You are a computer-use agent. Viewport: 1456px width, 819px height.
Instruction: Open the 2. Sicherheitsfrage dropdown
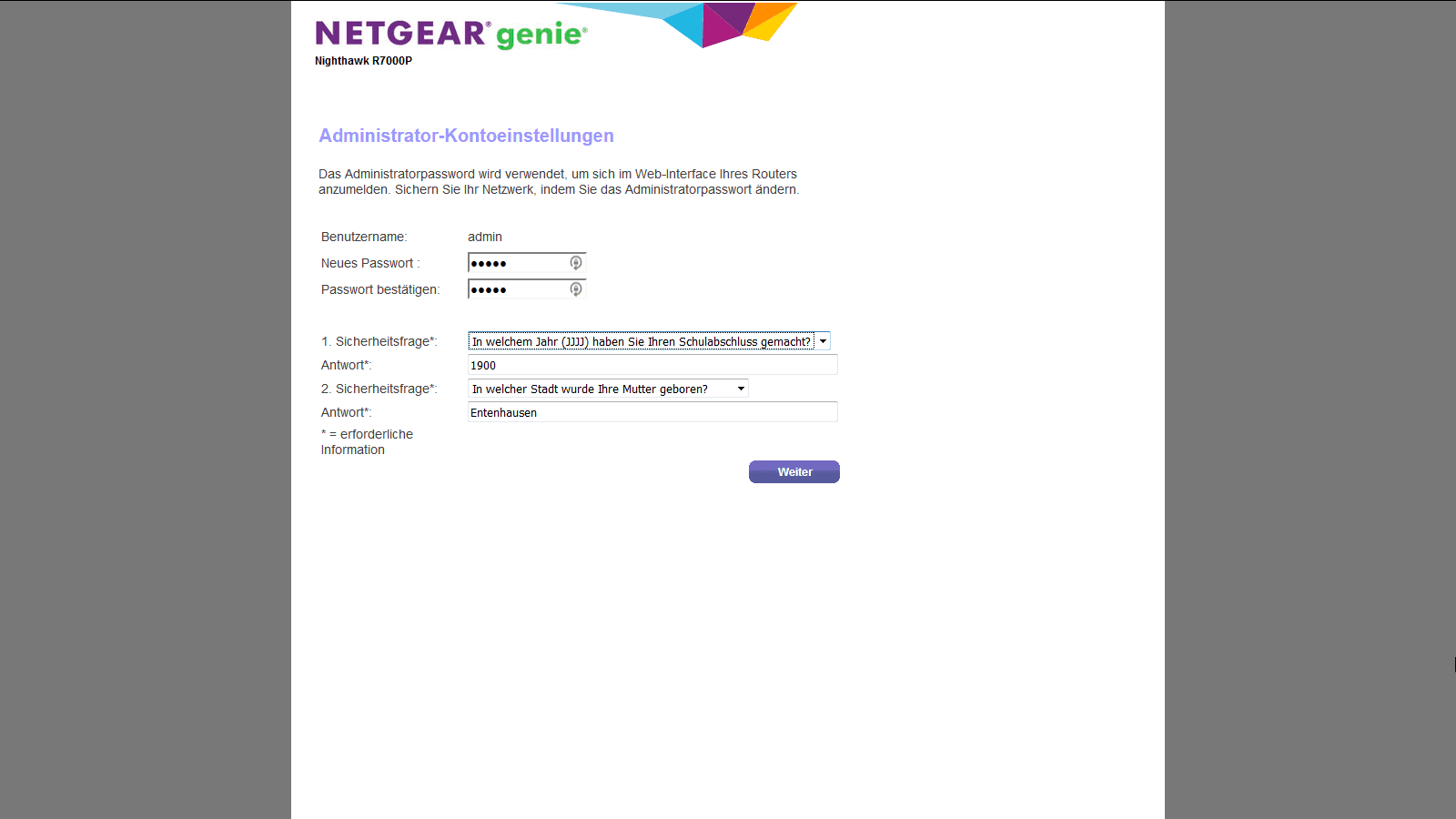click(x=608, y=389)
